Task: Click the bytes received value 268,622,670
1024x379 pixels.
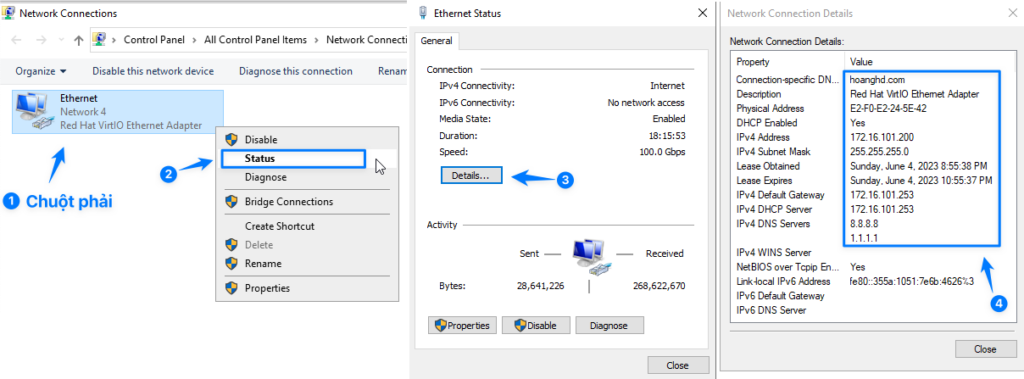Action: click(x=659, y=286)
